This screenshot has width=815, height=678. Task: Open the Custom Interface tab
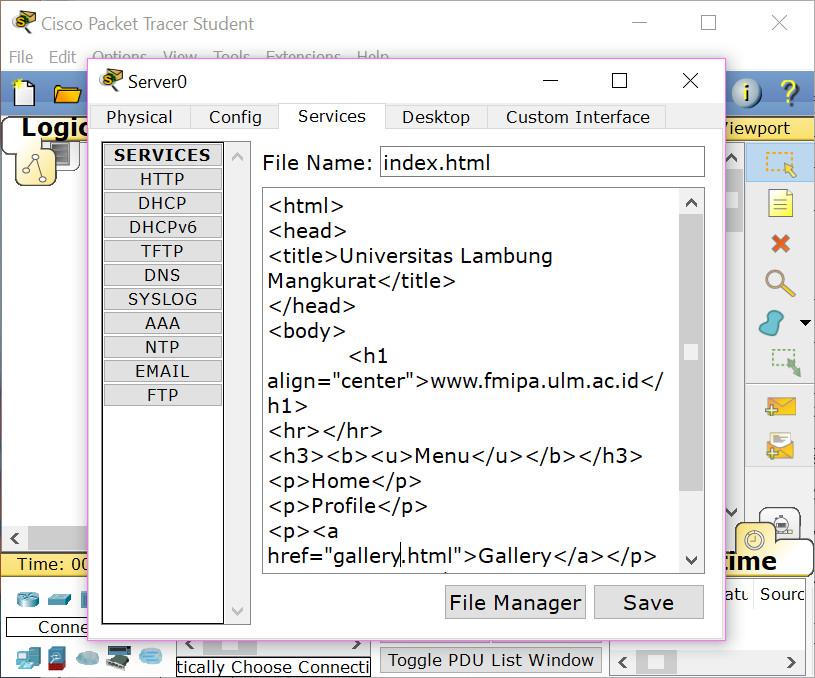coord(577,118)
